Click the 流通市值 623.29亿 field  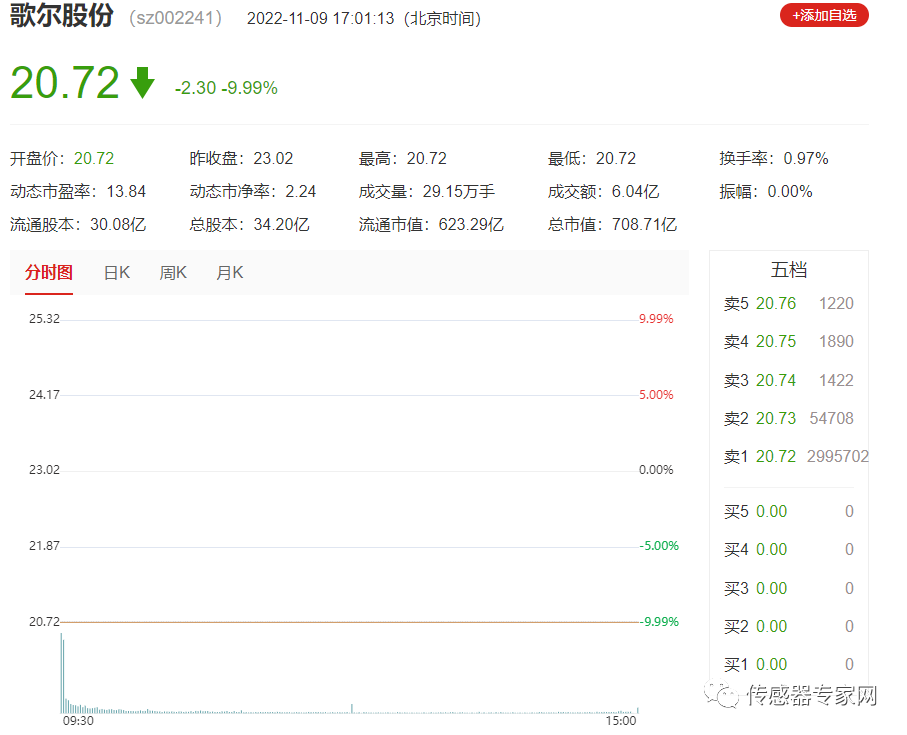[x=431, y=224]
